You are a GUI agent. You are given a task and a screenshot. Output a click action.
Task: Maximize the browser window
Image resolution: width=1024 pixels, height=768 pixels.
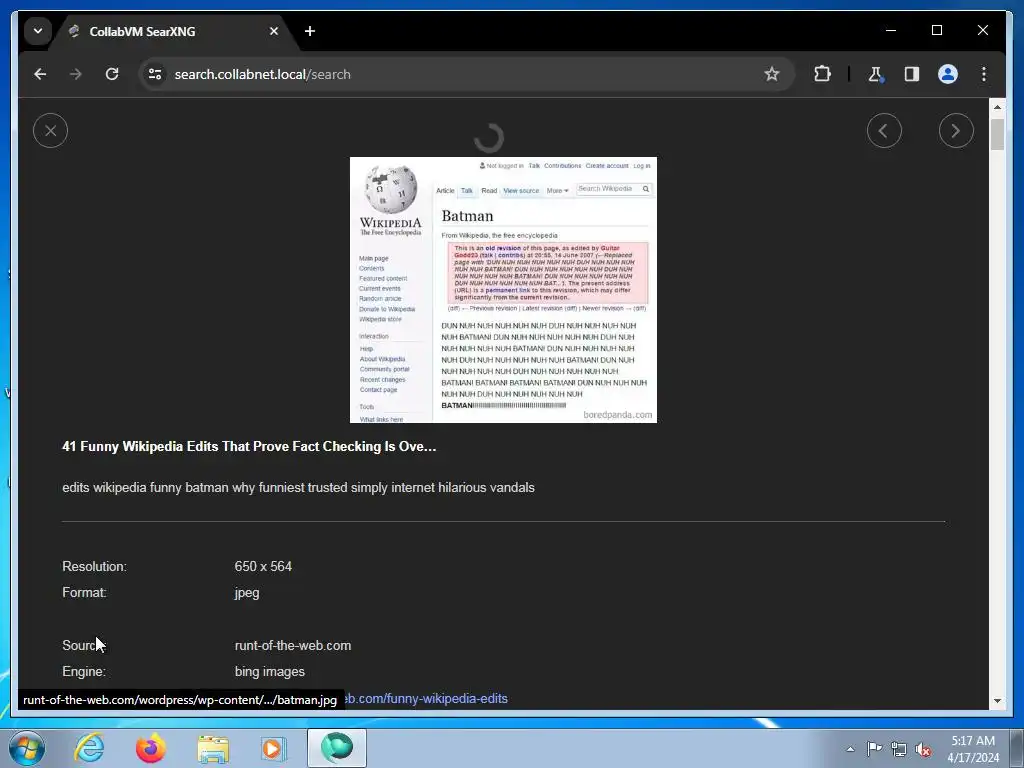point(936,31)
